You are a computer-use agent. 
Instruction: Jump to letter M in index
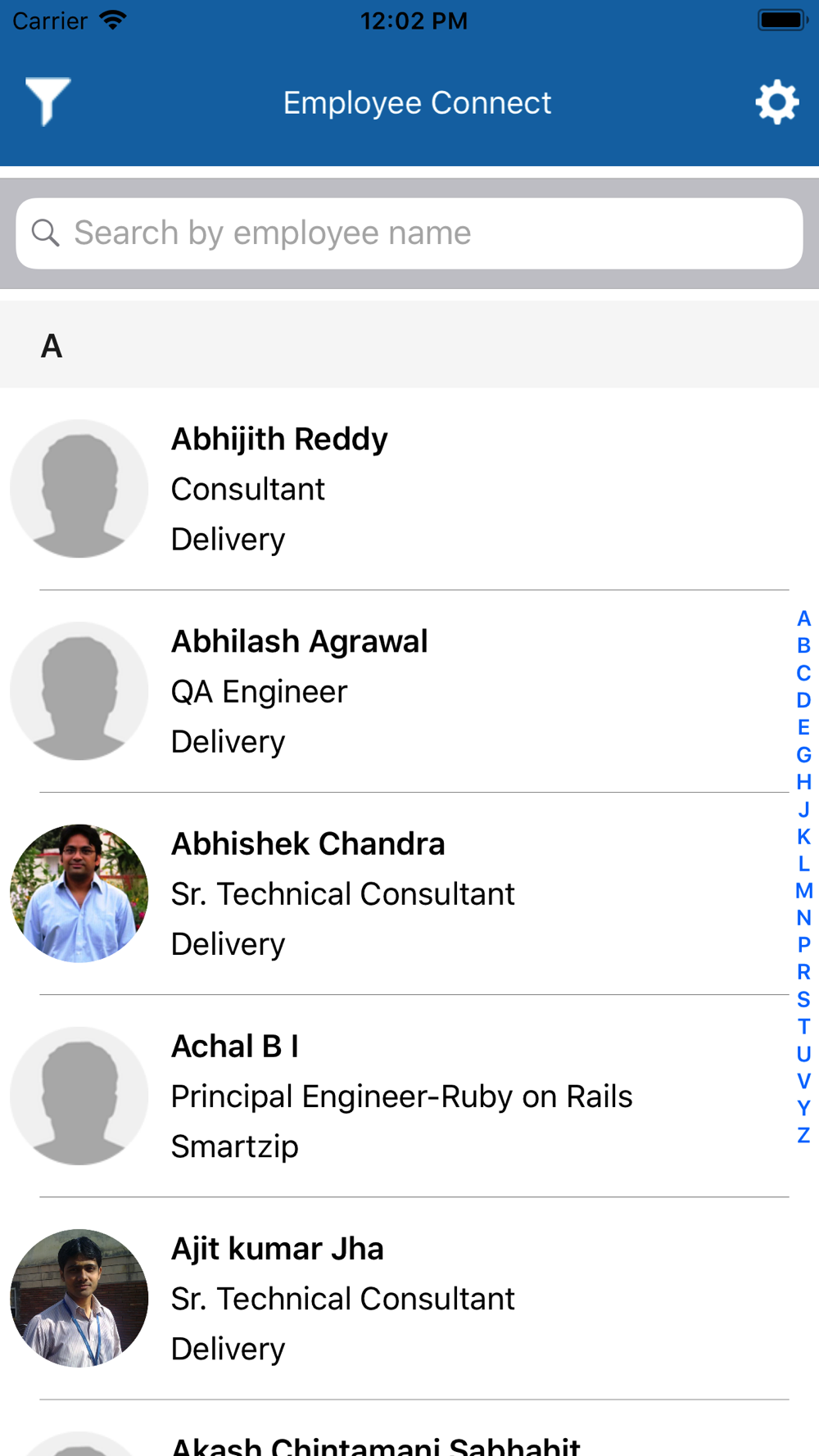tap(803, 890)
